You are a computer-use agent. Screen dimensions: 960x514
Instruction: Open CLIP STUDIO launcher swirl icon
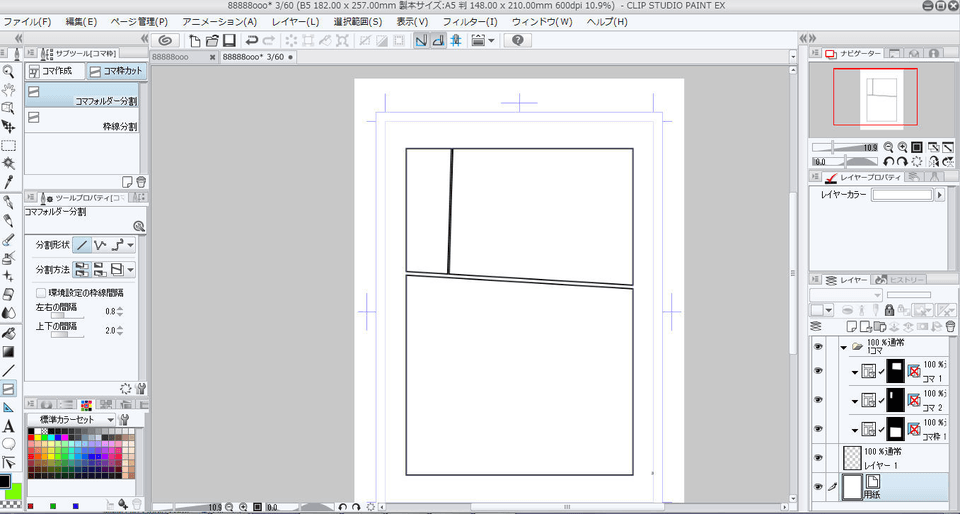click(x=166, y=41)
